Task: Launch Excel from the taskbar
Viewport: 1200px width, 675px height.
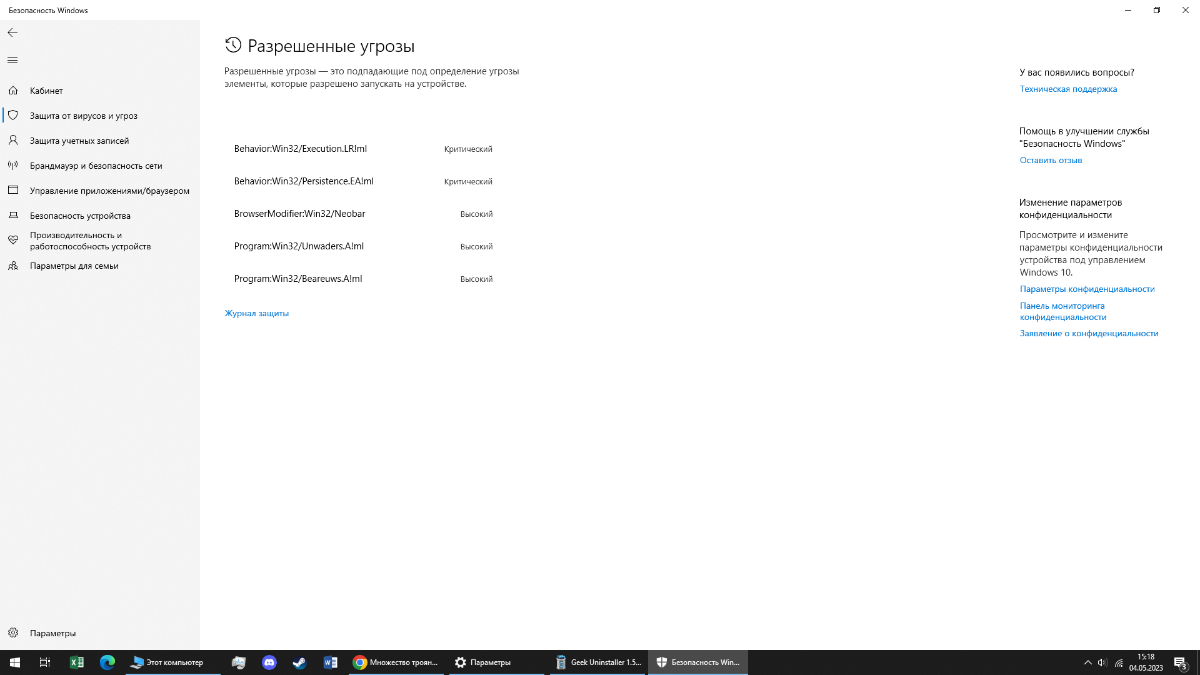Action: click(x=76, y=662)
